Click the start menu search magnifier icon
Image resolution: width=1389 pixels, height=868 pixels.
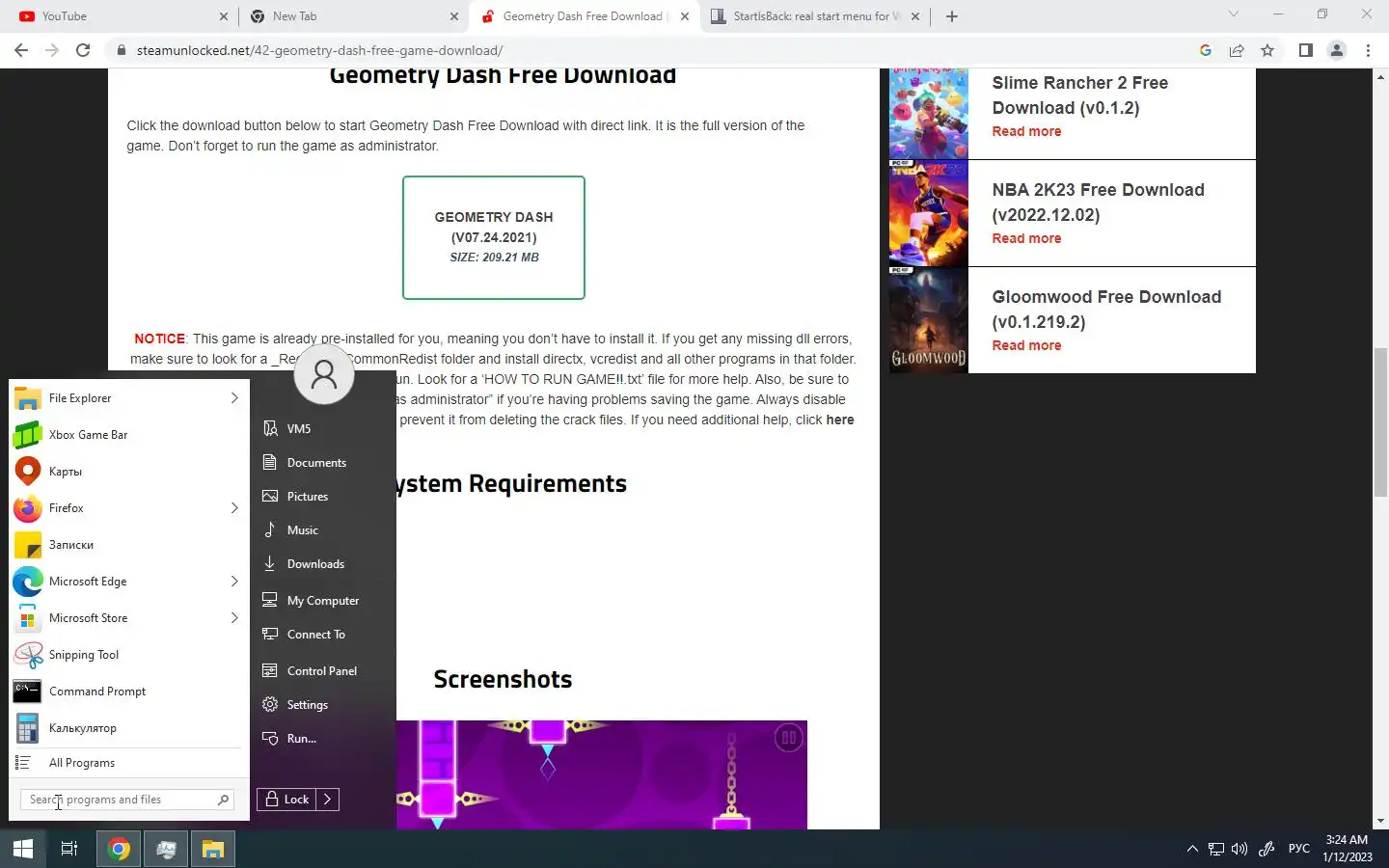[x=224, y=800]
